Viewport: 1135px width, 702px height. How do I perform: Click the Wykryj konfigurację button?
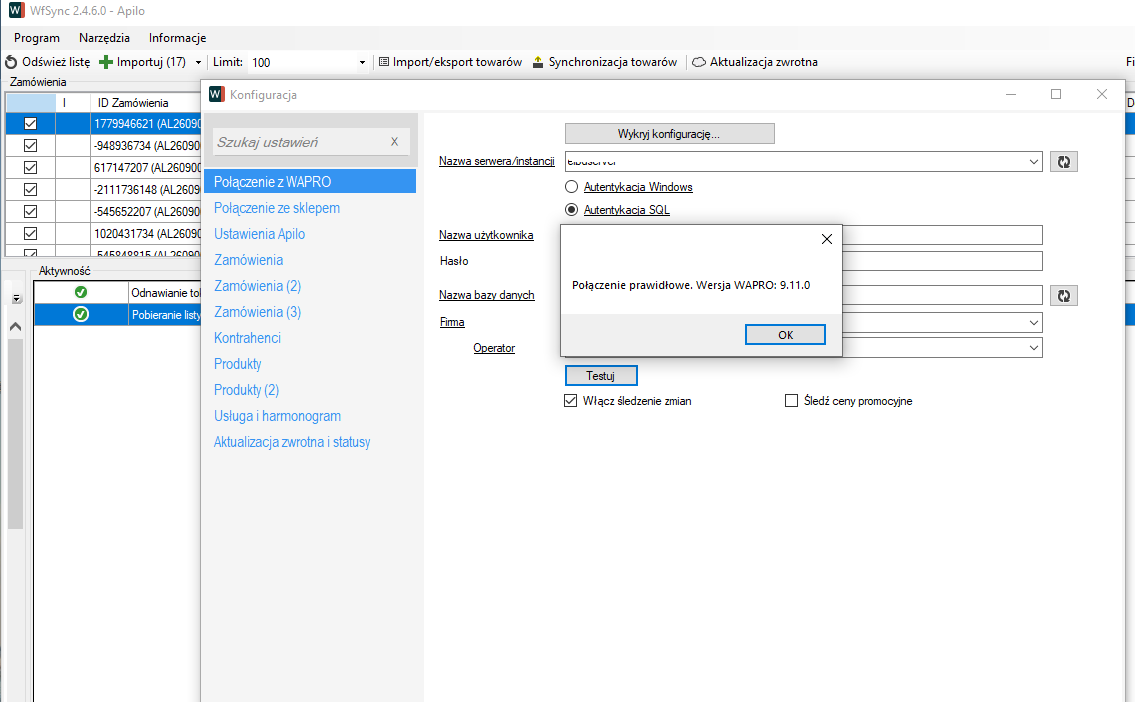pos(670,134)
